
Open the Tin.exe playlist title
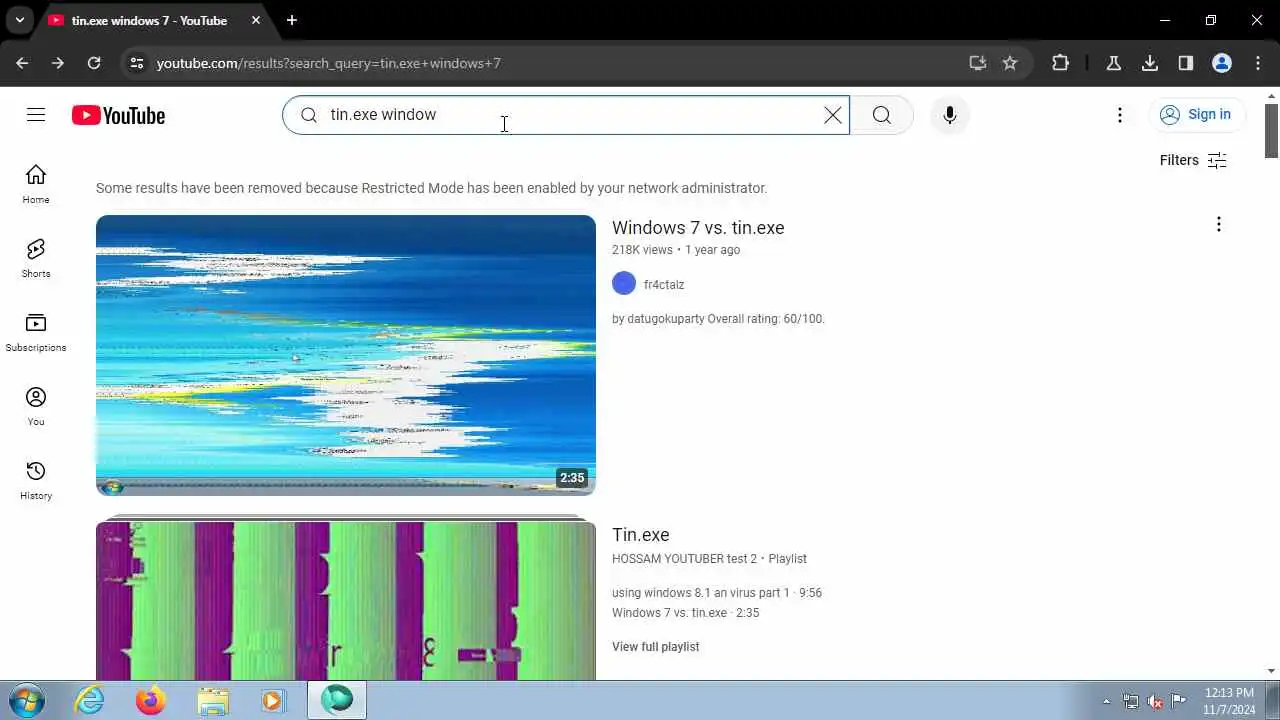(640, 535)
